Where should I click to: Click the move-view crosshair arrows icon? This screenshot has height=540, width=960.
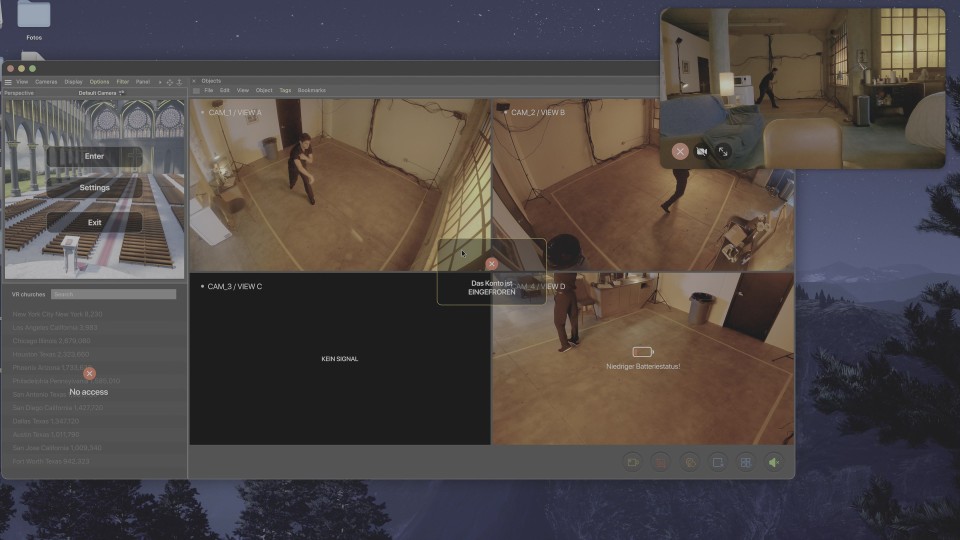[170, 82]
